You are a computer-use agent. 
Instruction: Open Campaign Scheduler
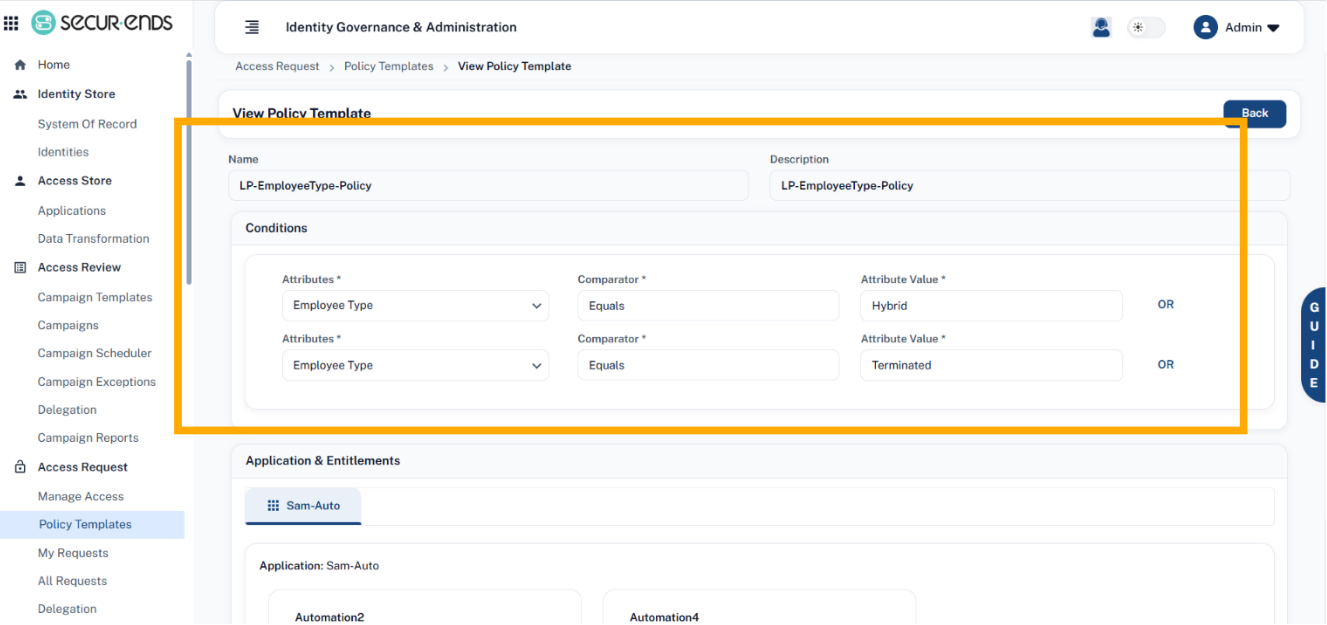click(95, 353)
